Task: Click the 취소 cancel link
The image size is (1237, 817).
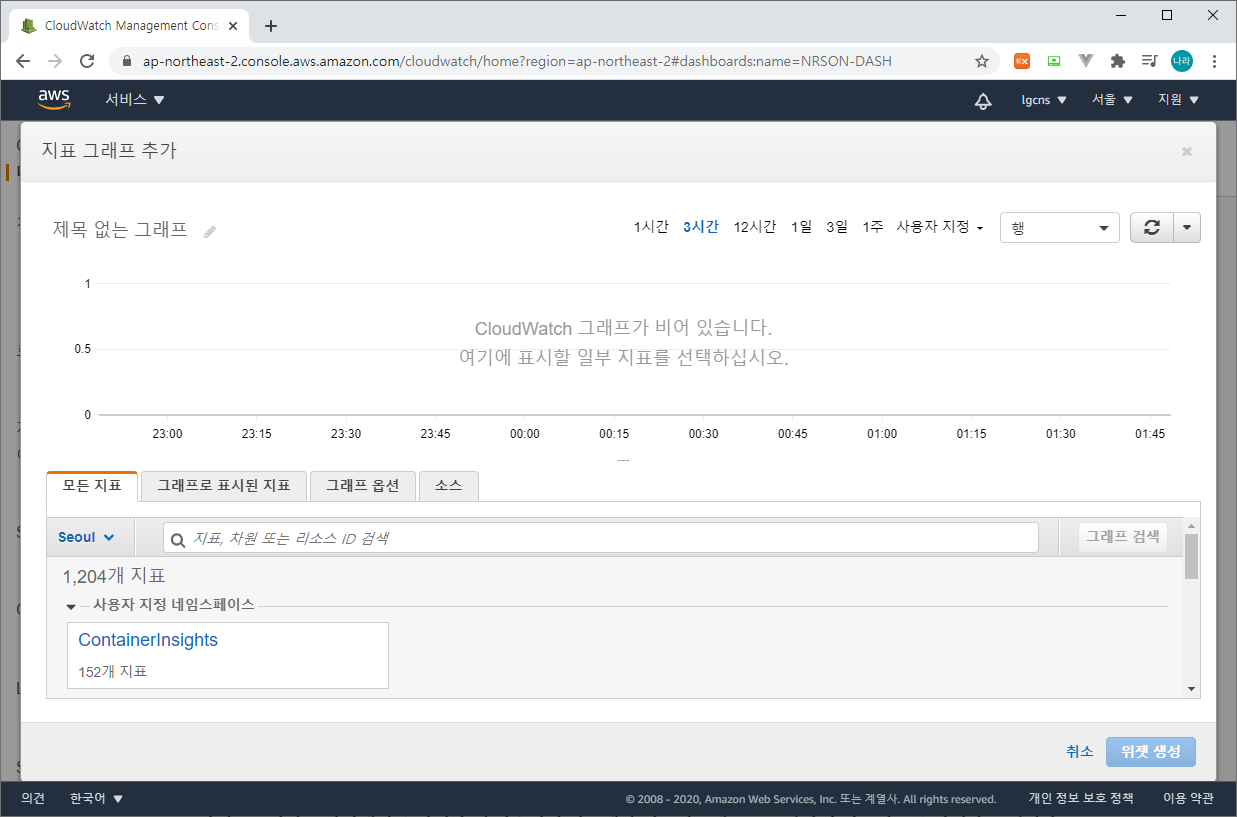Action: pyautogui.click(x=1080, y=752)
